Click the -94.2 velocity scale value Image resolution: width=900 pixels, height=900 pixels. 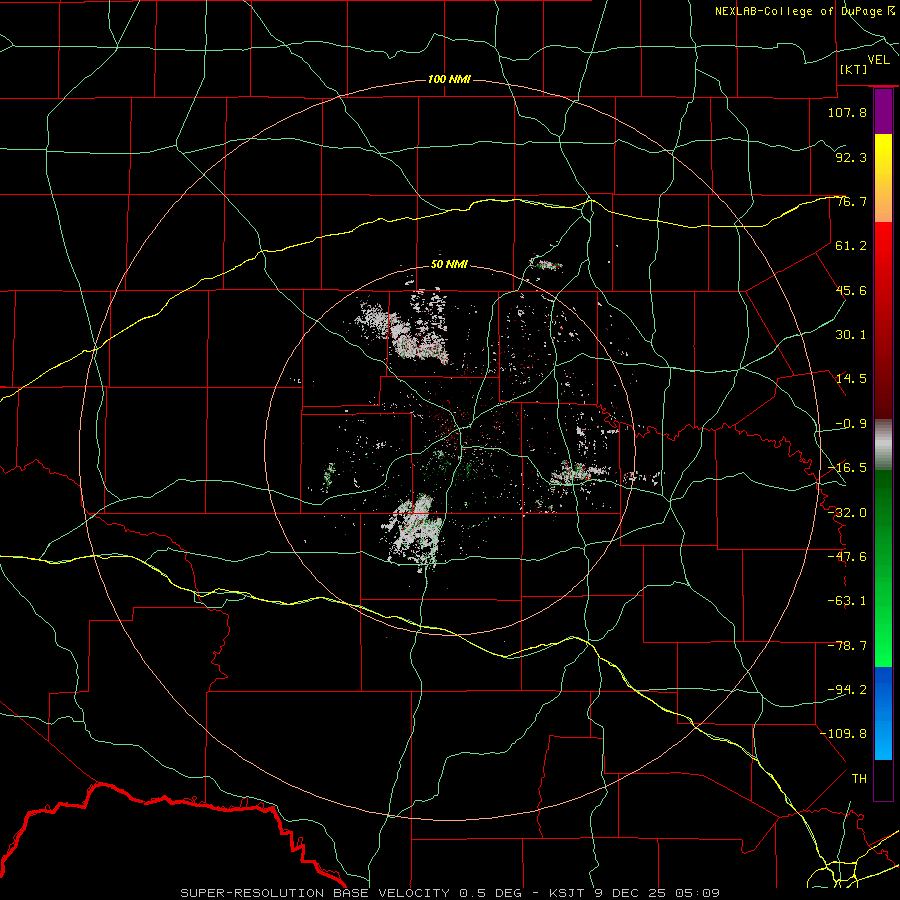(x=847, y=690)
